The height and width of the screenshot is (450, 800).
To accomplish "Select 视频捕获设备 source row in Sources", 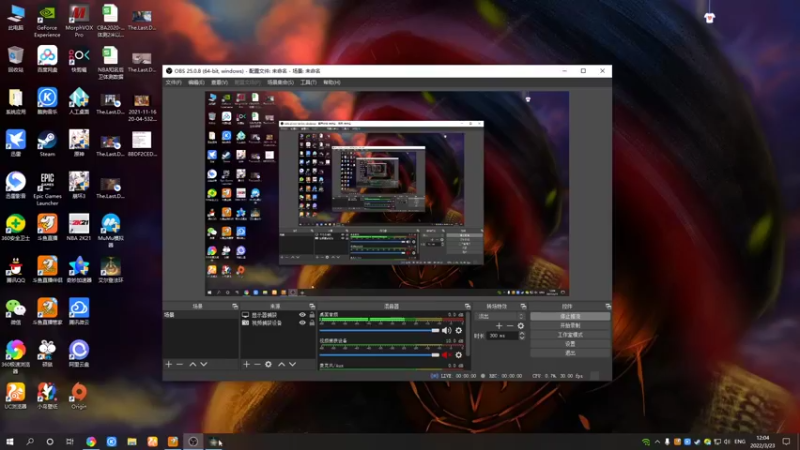I will point(278,323).
